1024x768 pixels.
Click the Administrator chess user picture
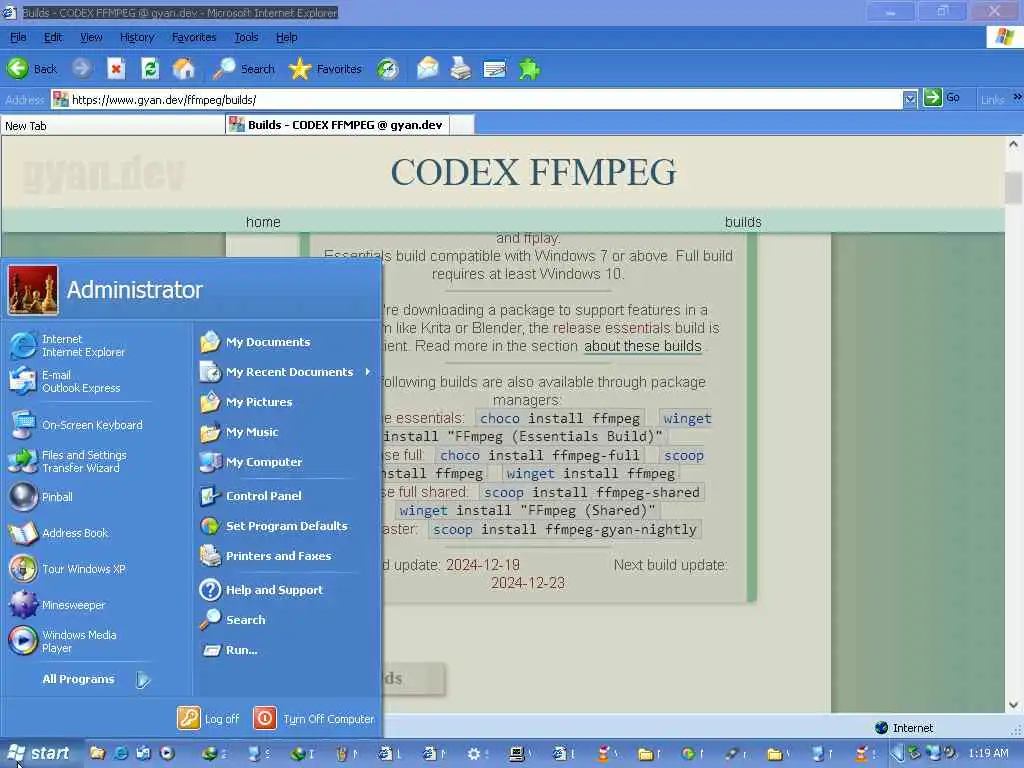pyautogui.click(x=33, y=290)
